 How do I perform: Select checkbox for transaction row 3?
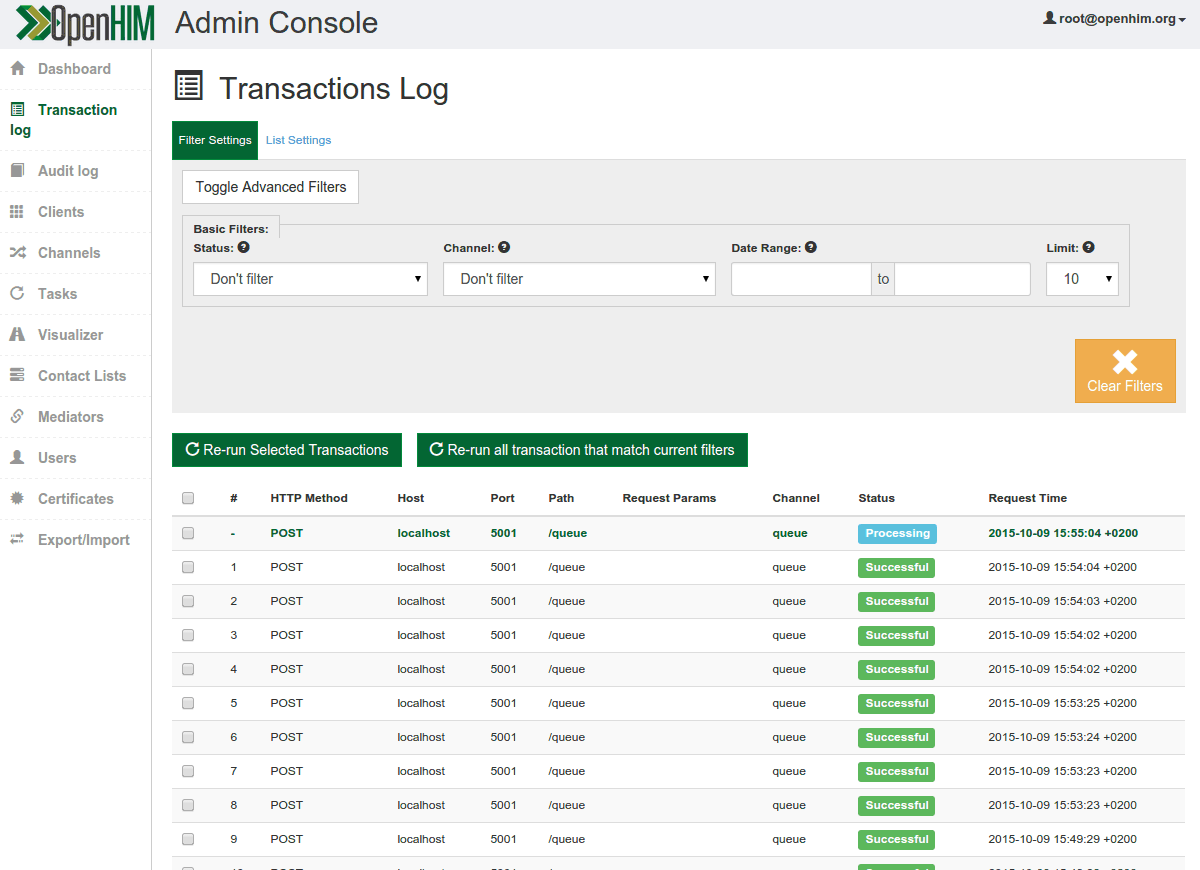tap(188, 635)
